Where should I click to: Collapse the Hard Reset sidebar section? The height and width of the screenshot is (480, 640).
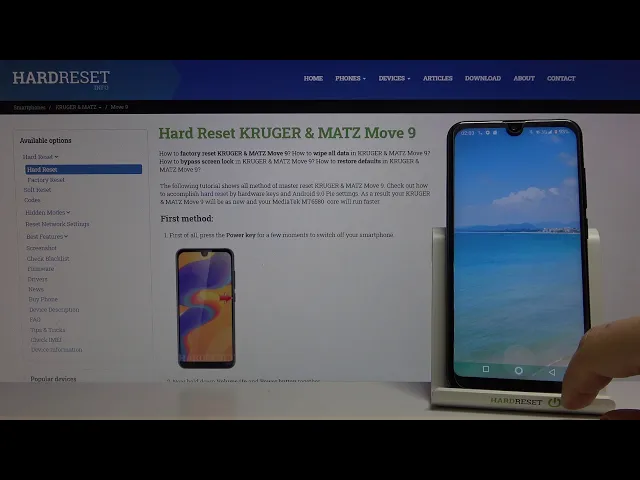click(40, 157)
